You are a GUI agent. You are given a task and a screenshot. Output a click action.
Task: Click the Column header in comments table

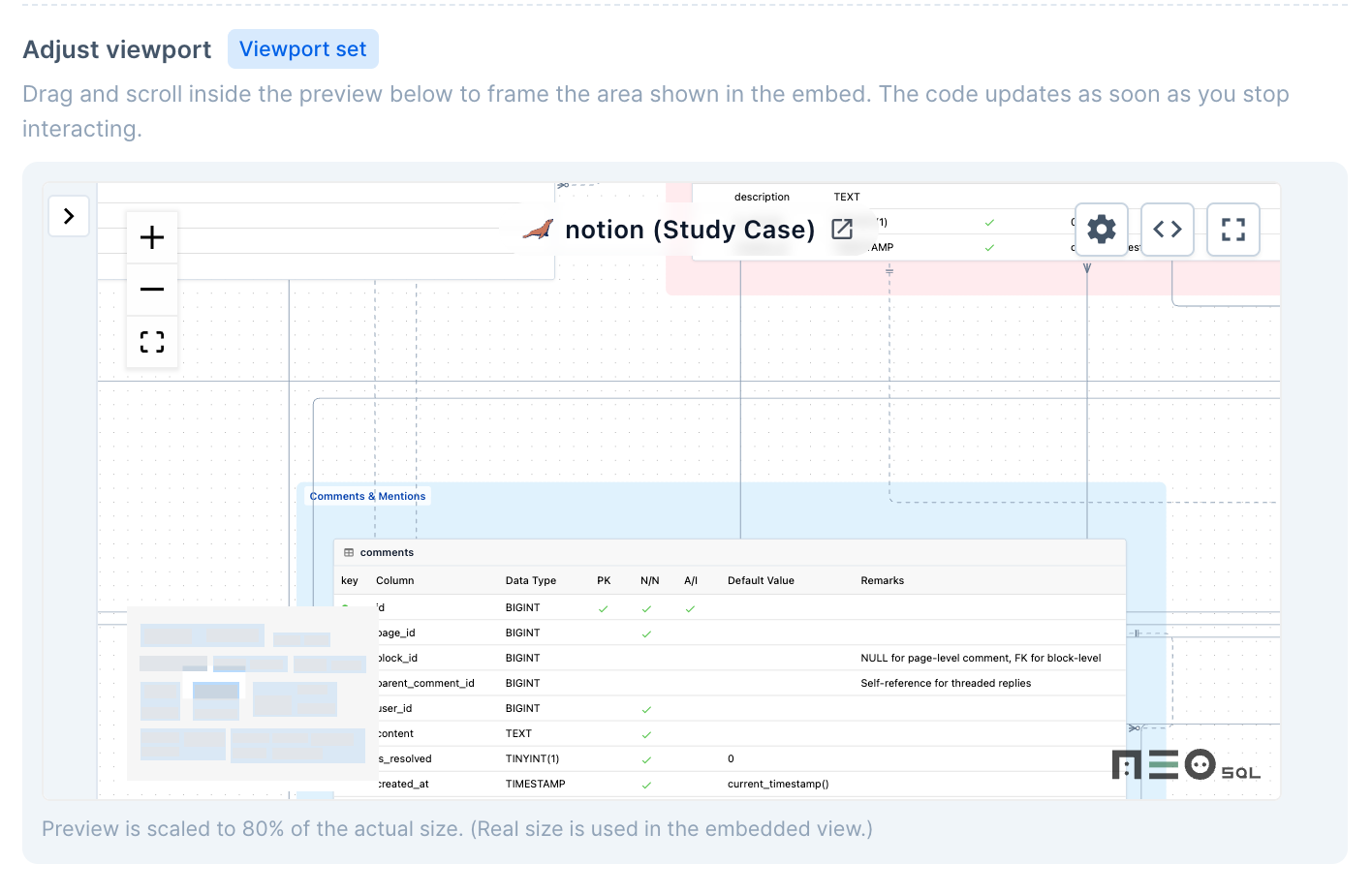394,580
